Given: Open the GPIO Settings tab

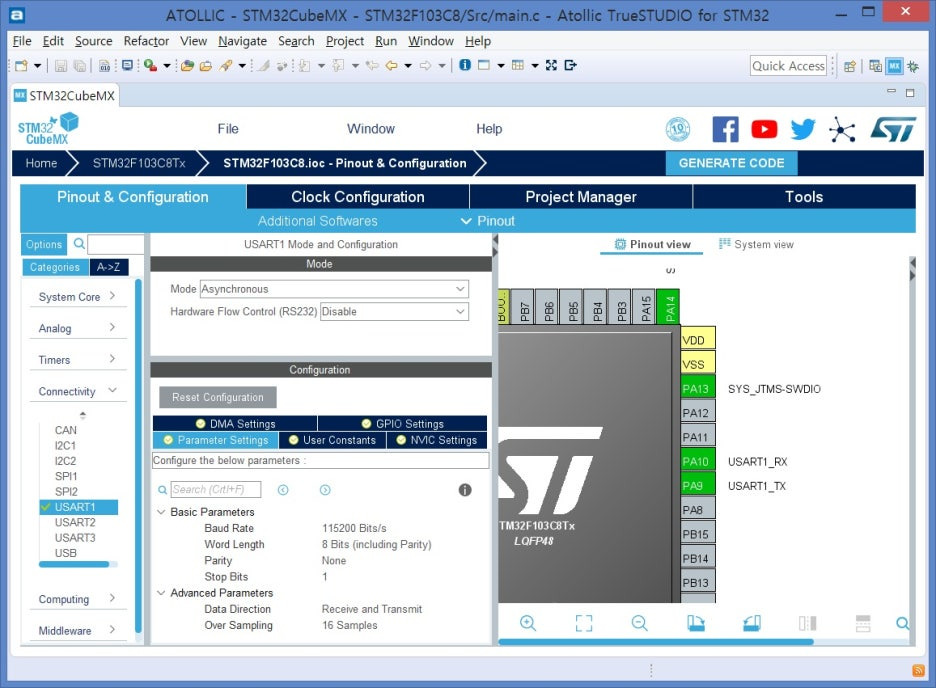Looking at the screenshot, I should [x=403, y=424].
